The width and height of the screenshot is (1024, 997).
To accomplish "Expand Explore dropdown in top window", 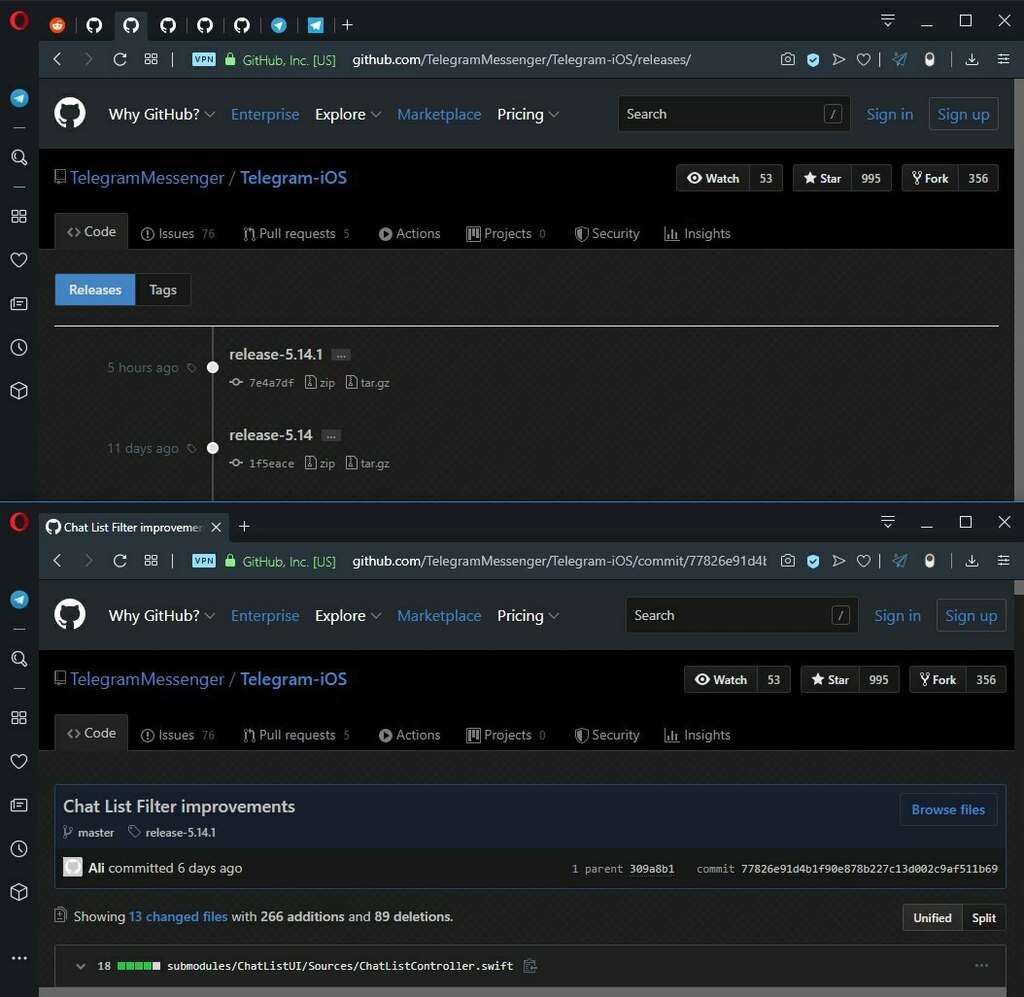I will pyautogui.click(x=347, y=114).
